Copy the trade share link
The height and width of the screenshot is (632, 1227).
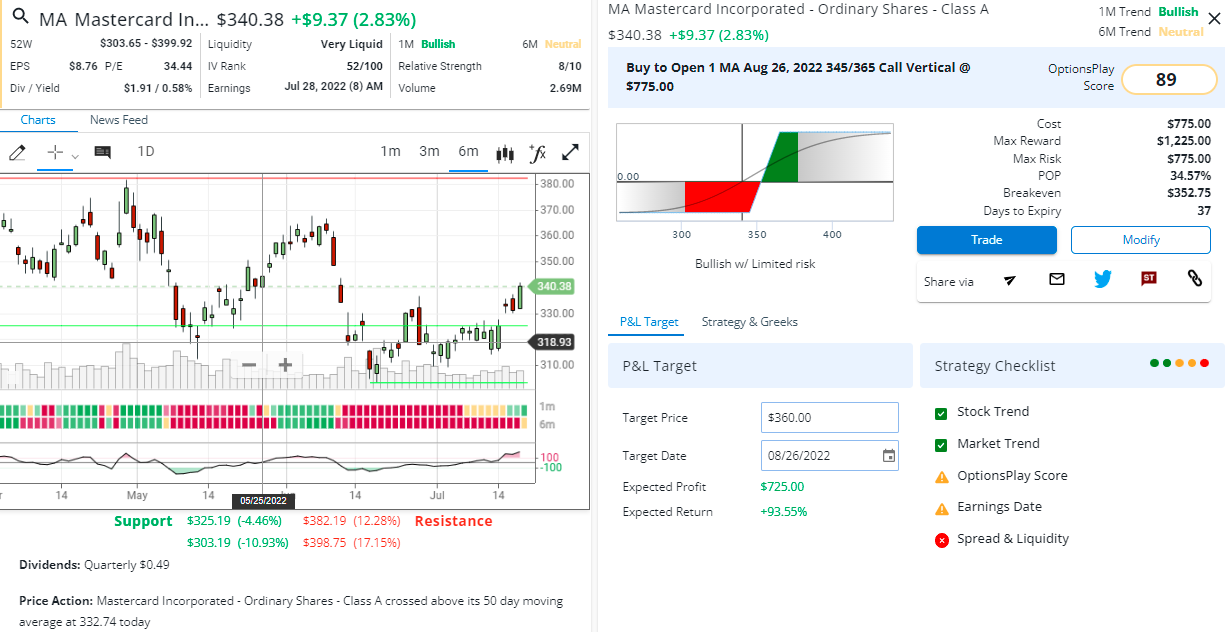tap(1195, 279)
